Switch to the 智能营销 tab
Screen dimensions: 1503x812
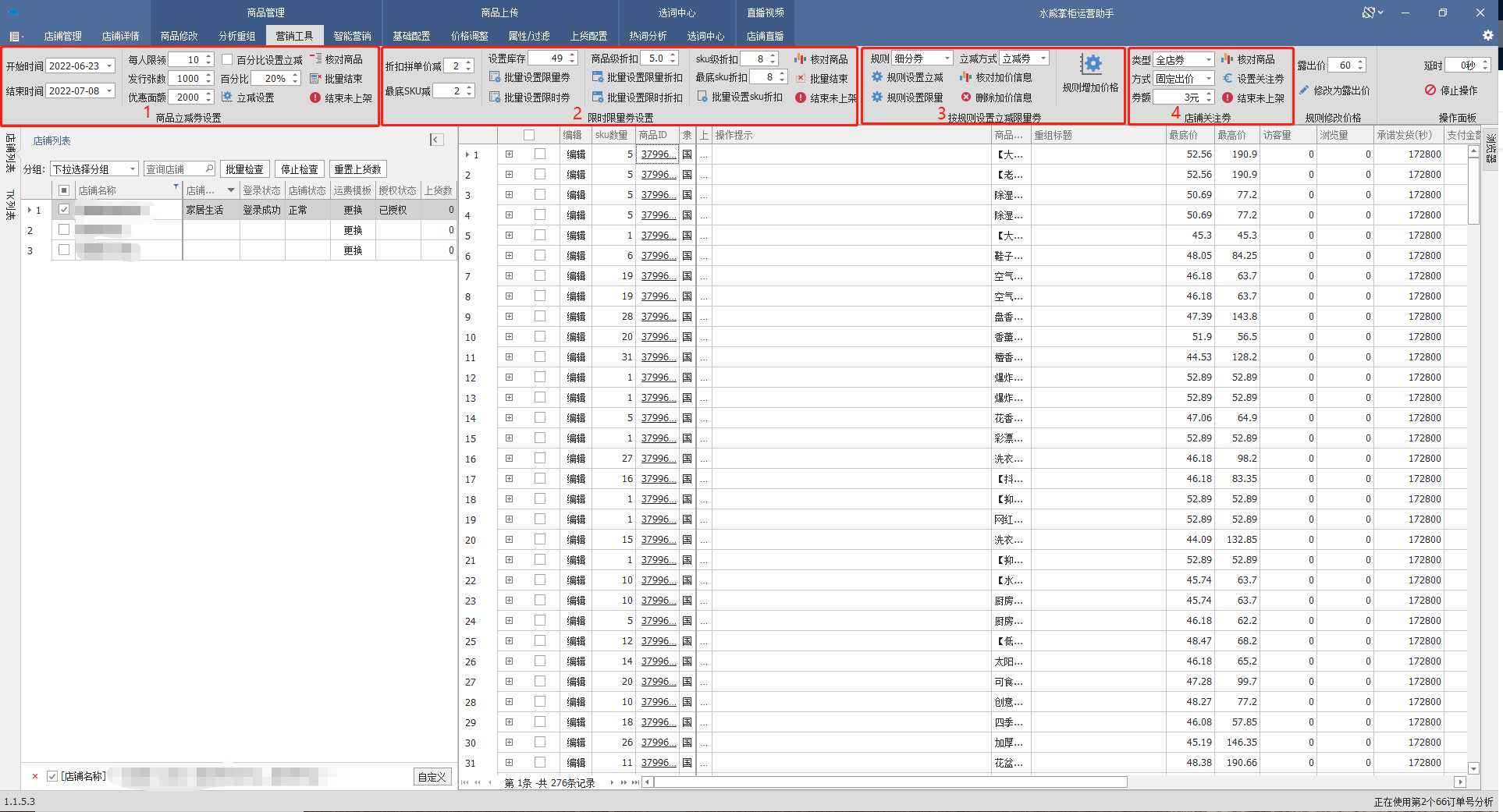point(352,36)
